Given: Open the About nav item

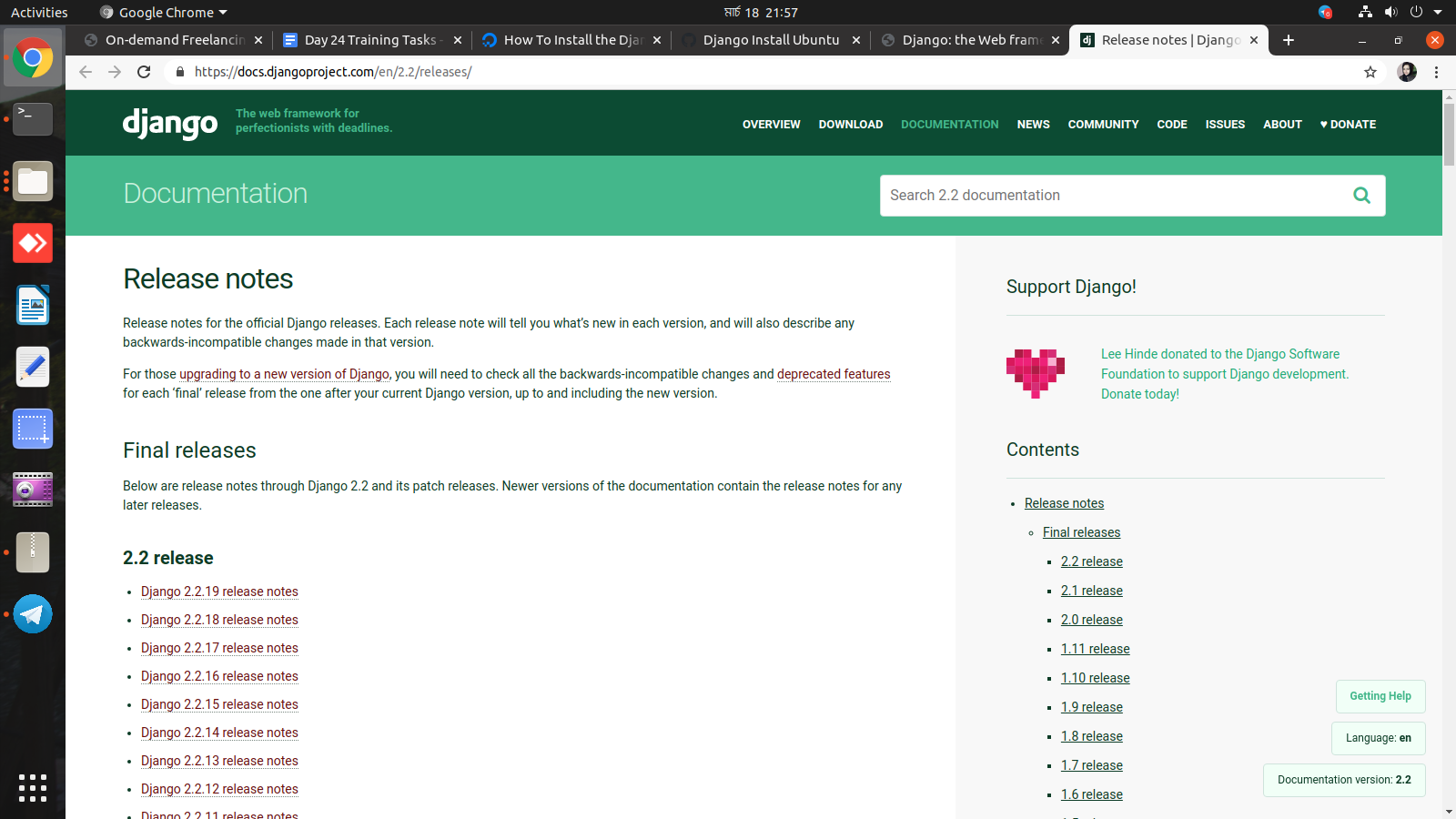Looking at the screenshot, I should pyautogui.click(x=1283, y=125).
